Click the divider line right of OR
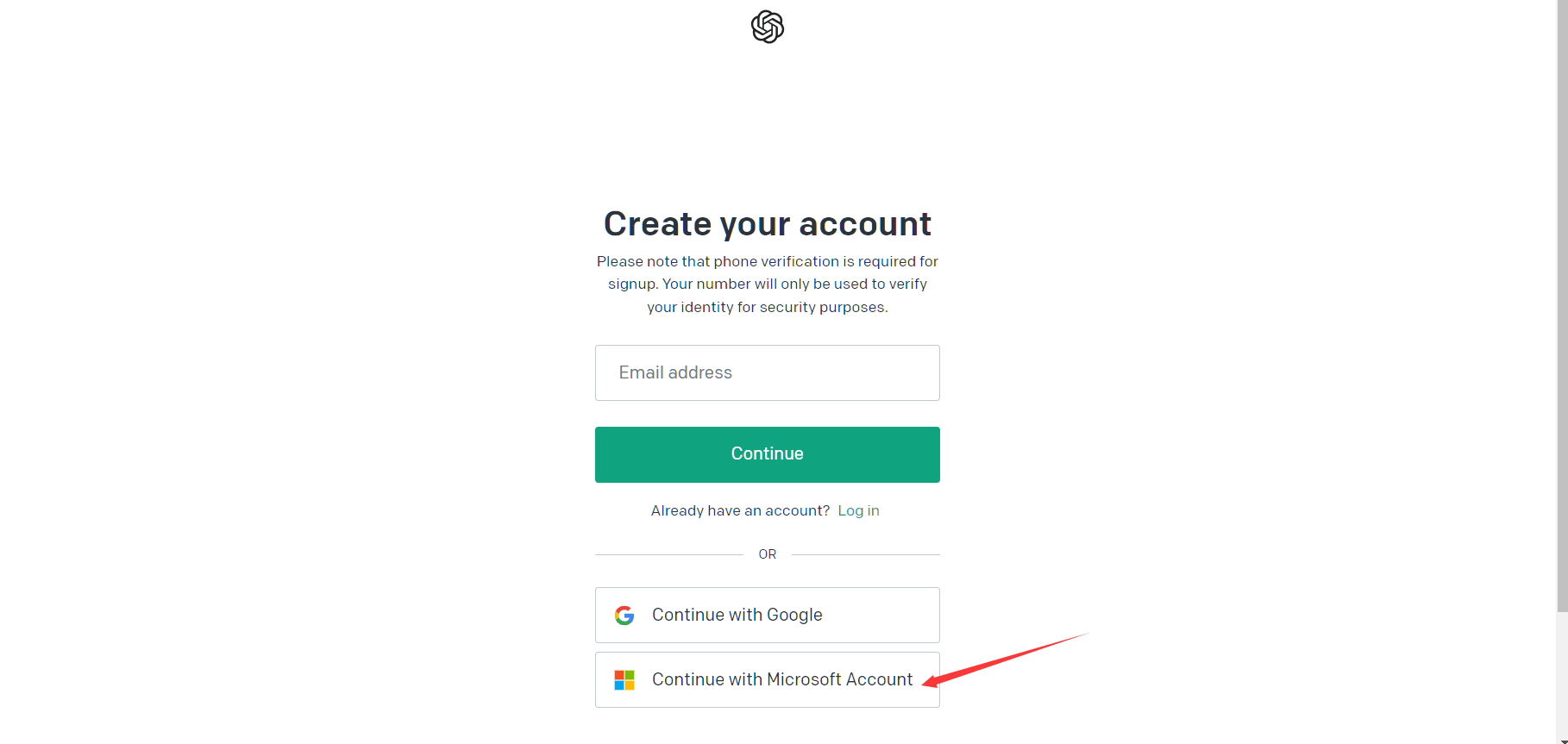This screenshot has width=1568, height=744. [865, 554]
